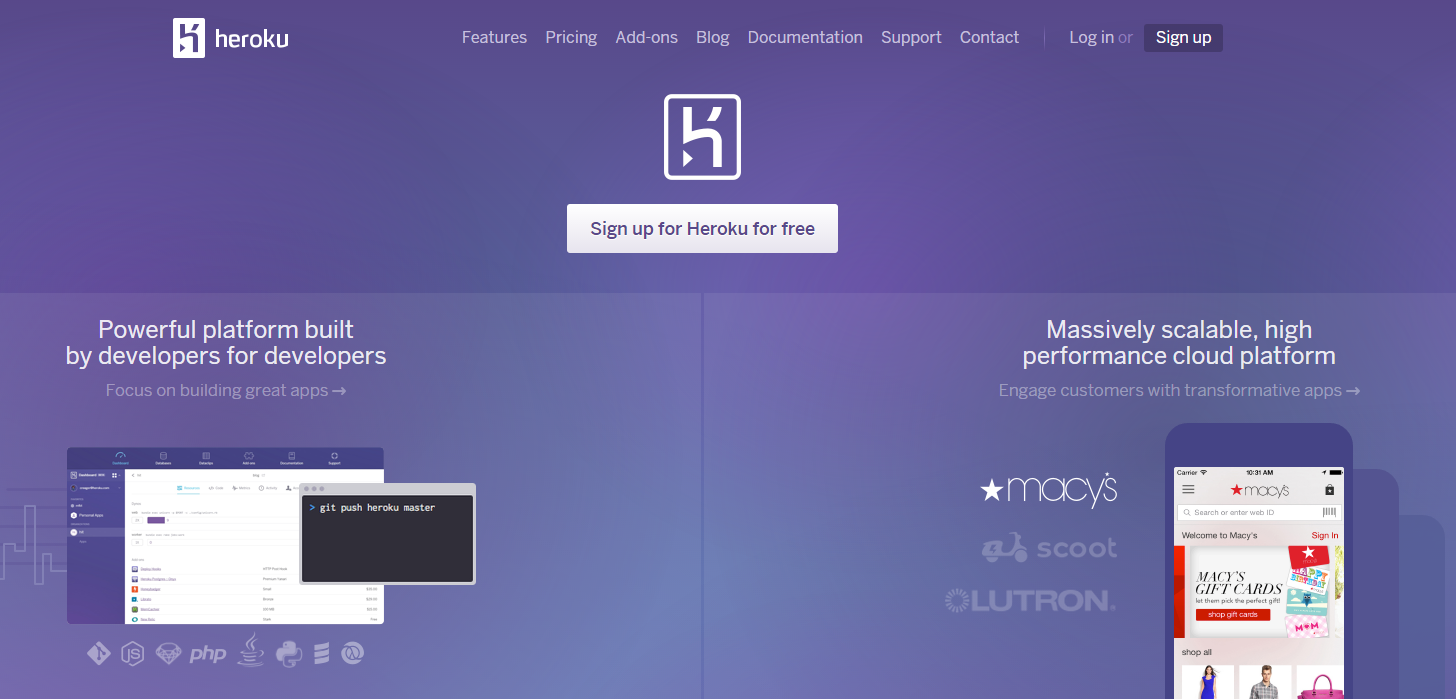Click the Macy's Gift Cards banner

pos(1258,593)
